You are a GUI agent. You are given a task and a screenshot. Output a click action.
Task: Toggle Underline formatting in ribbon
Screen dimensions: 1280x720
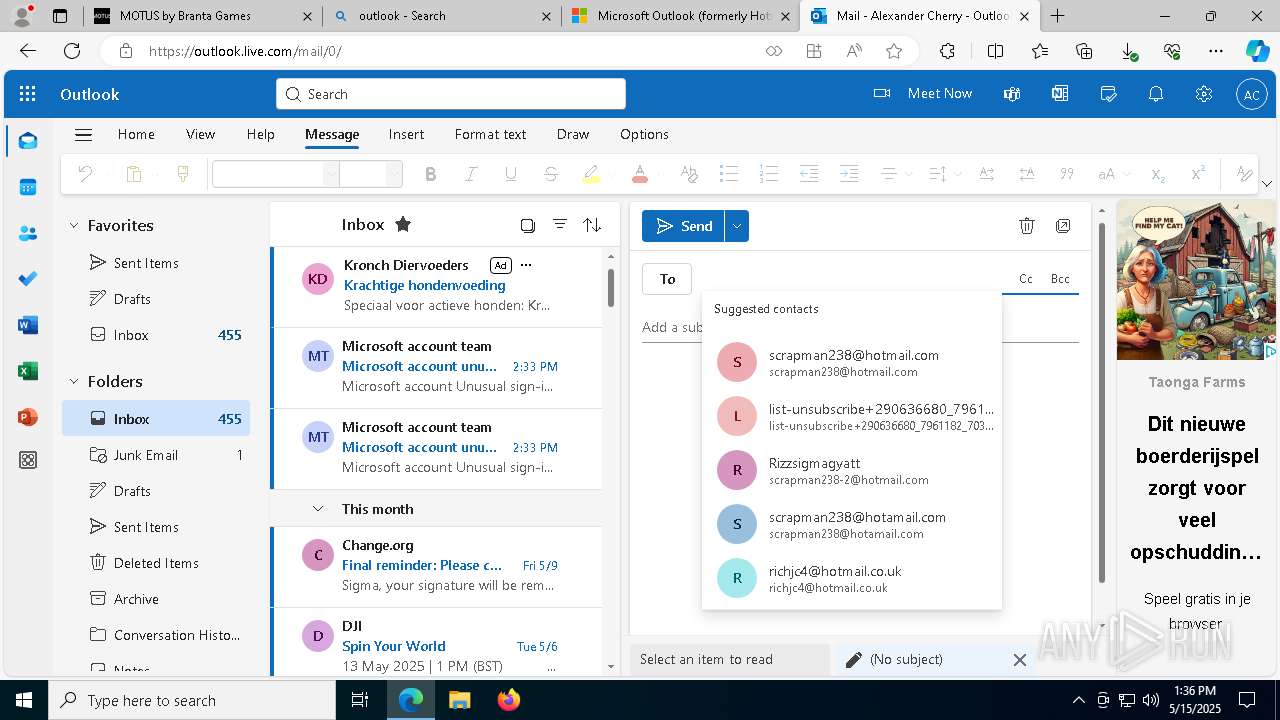pos(511,174)
